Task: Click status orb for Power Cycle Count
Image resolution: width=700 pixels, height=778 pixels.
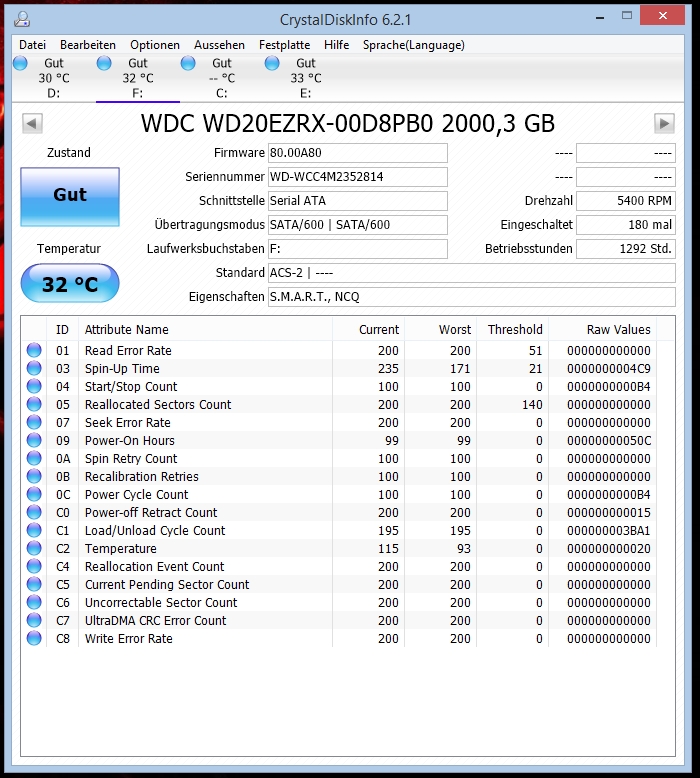Action: (34, 494)
